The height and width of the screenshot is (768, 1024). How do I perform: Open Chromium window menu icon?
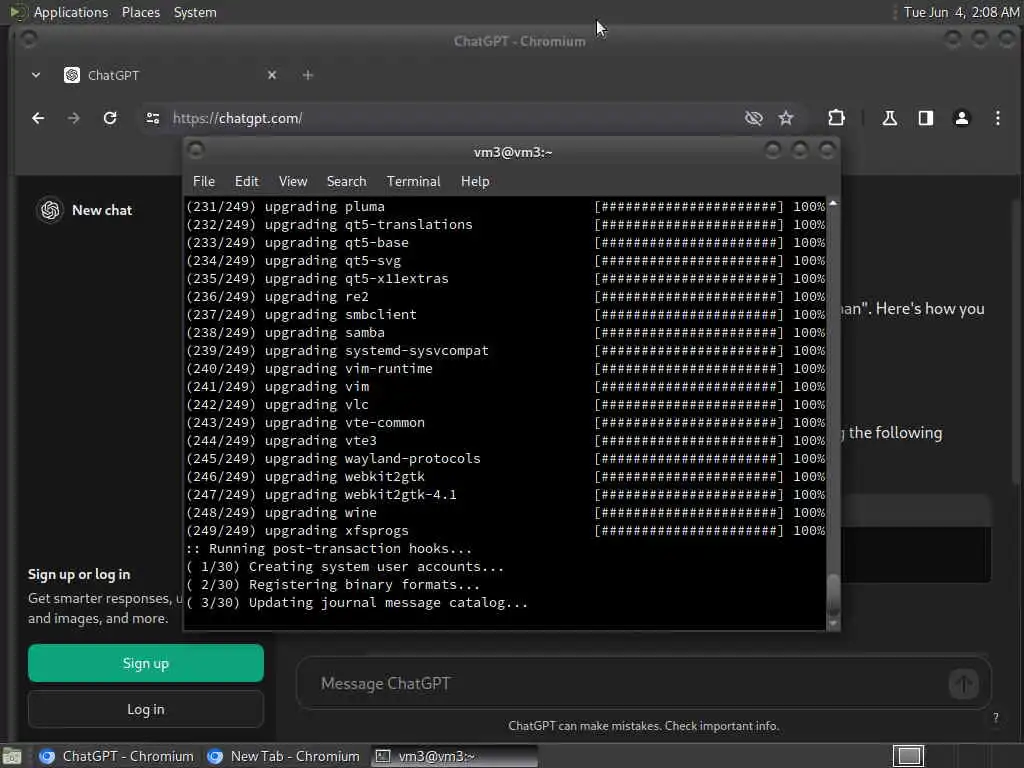(28, 40)
